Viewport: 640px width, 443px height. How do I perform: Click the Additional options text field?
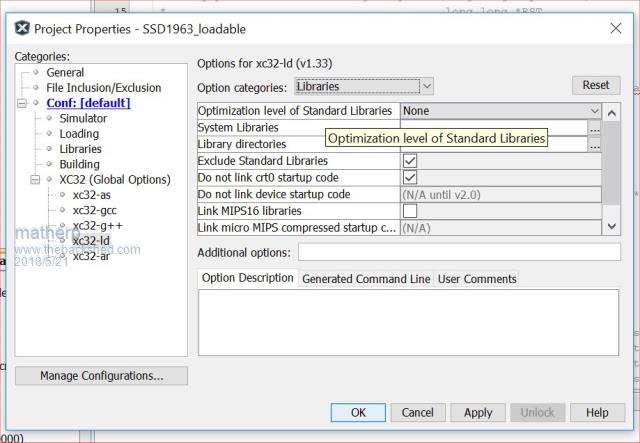tap(459, 252)
